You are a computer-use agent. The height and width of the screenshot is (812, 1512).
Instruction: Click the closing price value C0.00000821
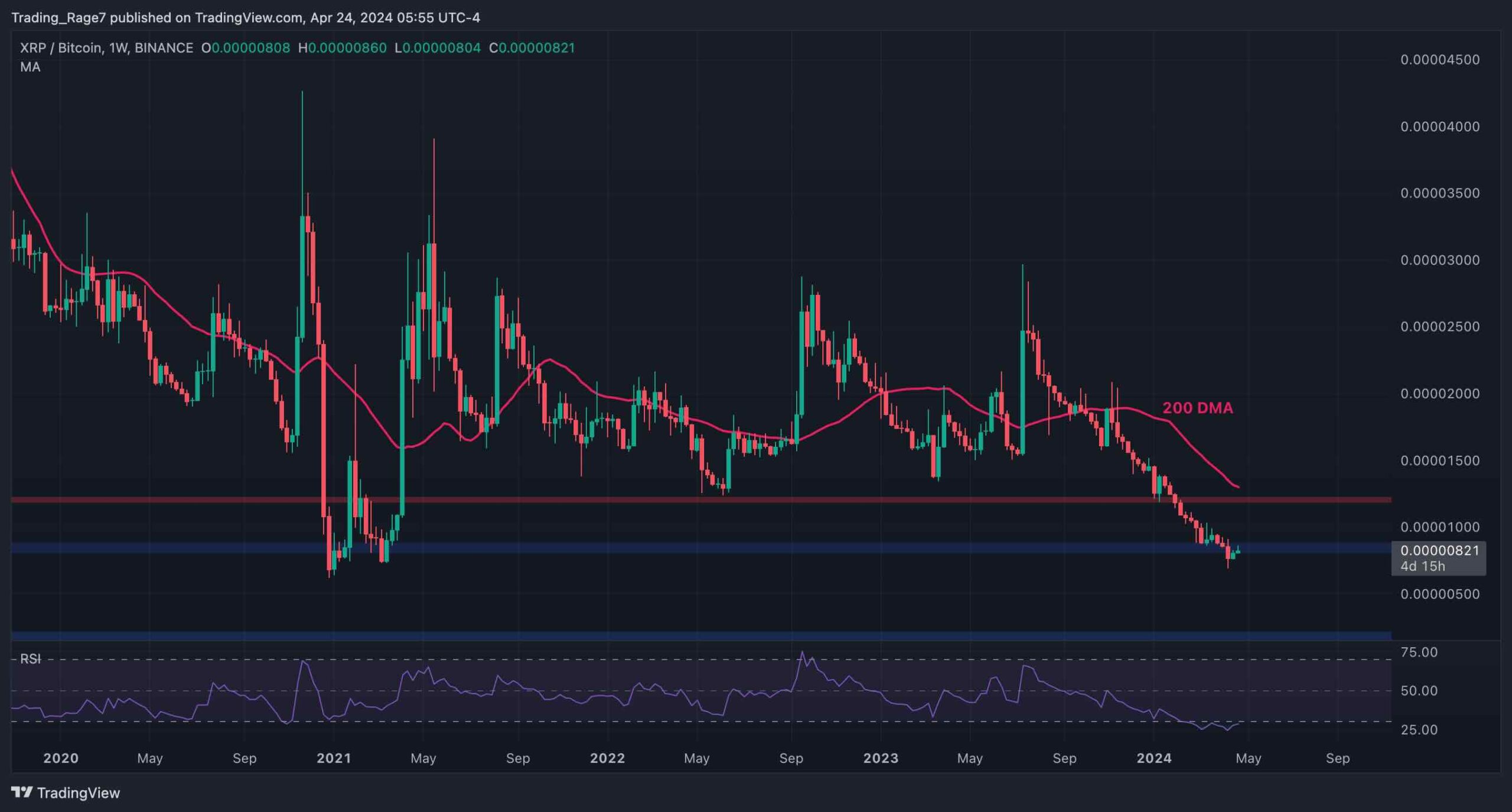pyautogui.click(x=532, y=48)
